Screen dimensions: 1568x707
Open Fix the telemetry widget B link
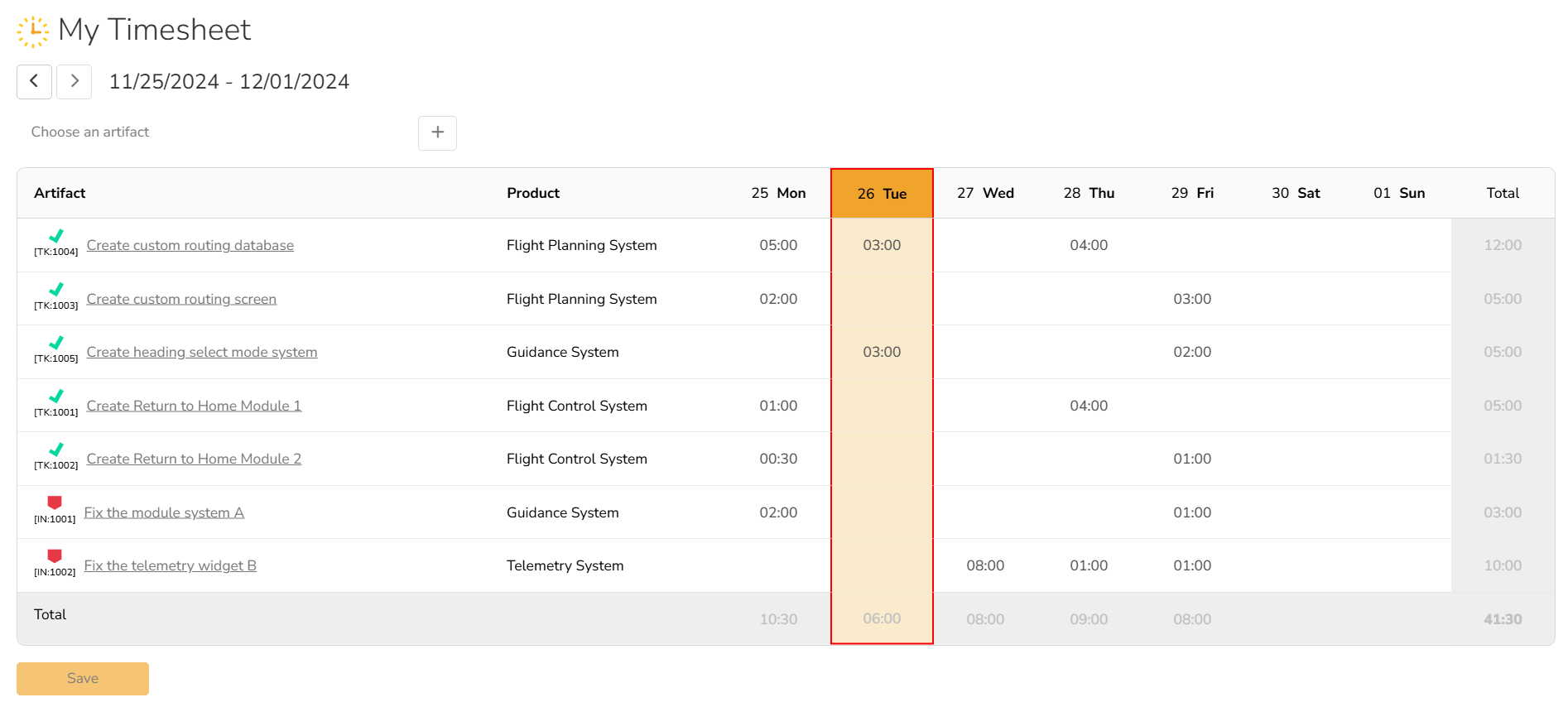(170, 565)
